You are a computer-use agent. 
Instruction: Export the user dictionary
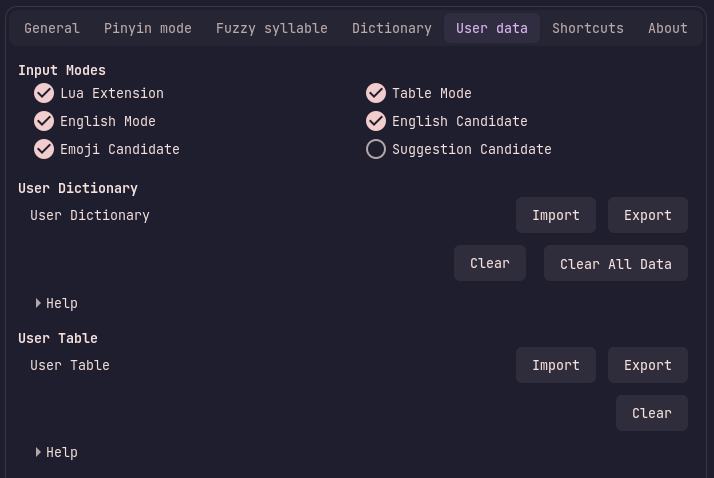click(x=648, y=215)
